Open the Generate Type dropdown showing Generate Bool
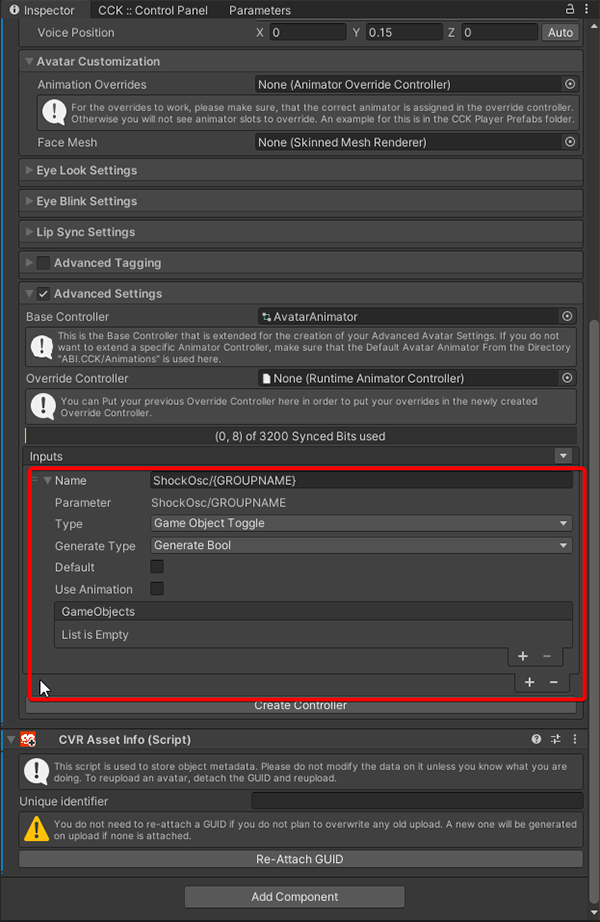The width and height of the screenshot is (600, 922). pyautogui.click(x=361, y=545)
